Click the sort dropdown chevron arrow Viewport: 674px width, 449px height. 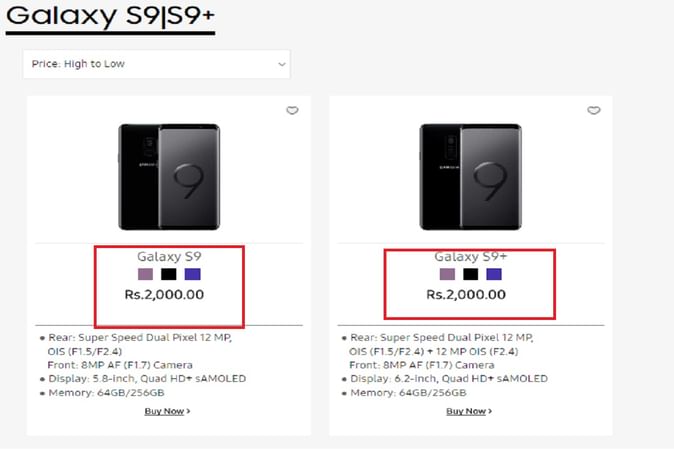pos(282,65)
